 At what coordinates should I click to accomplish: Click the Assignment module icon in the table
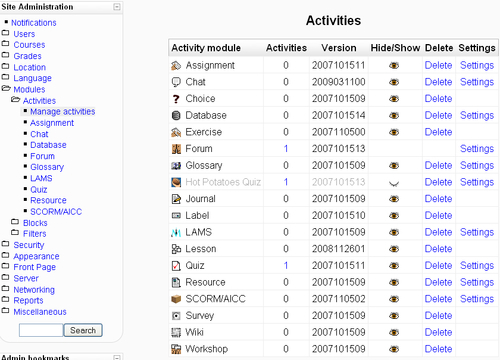176,66
